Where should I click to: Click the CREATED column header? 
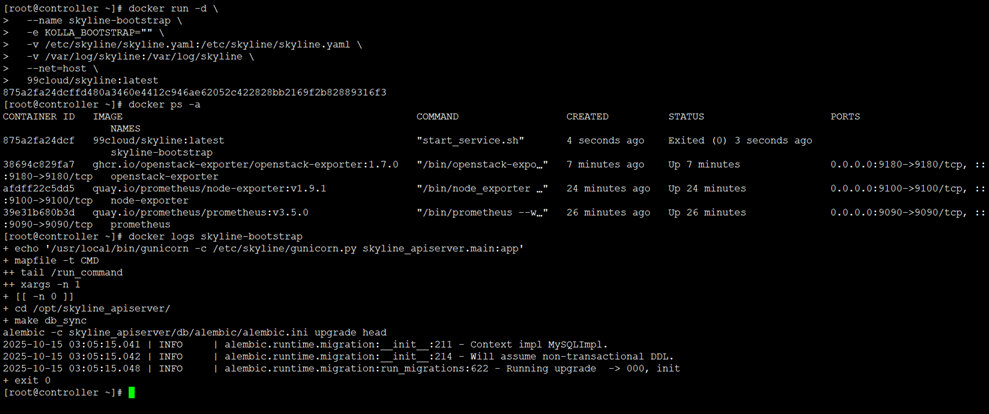tap(588, 117)
